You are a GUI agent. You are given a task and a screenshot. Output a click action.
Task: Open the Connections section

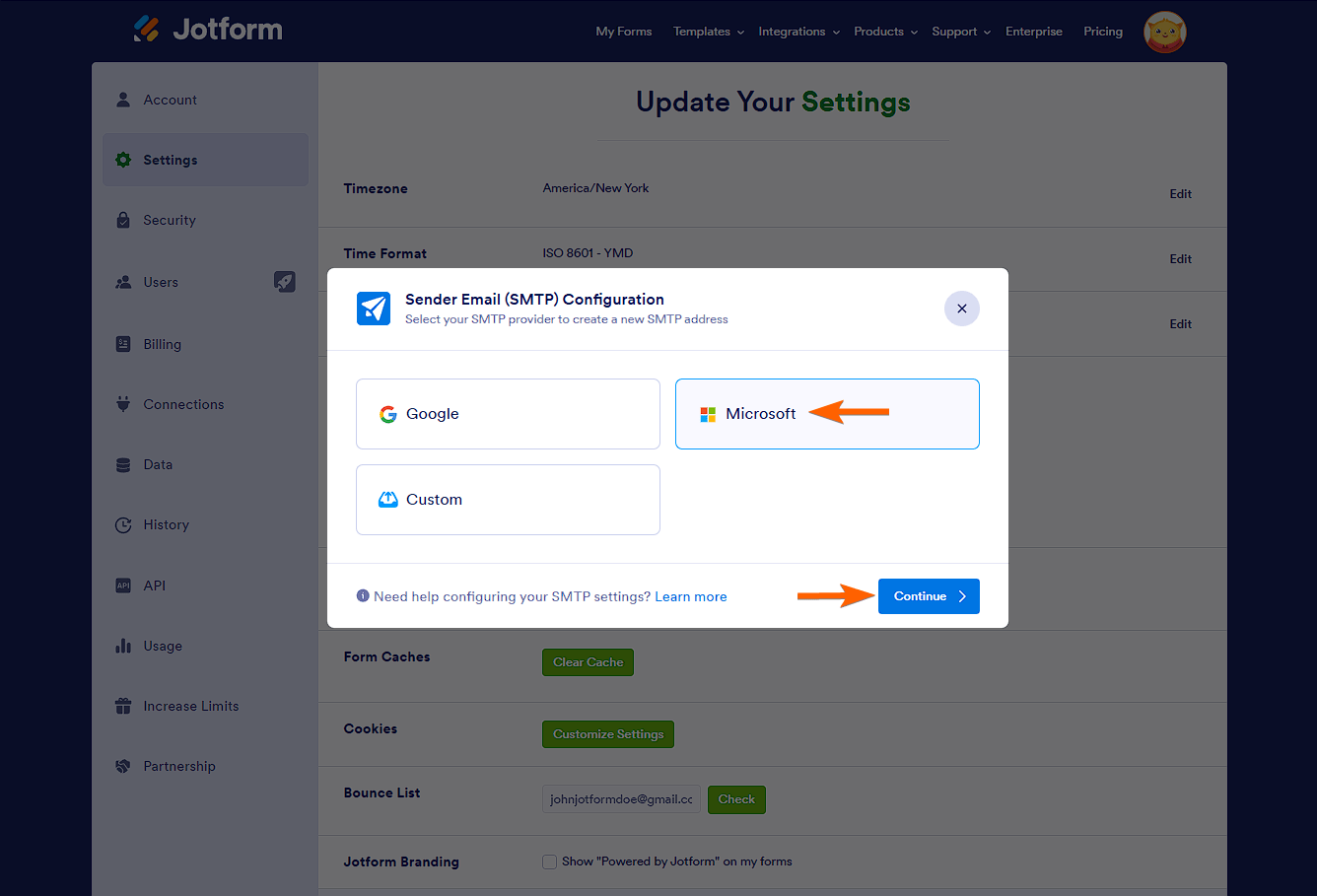point(205,404)
